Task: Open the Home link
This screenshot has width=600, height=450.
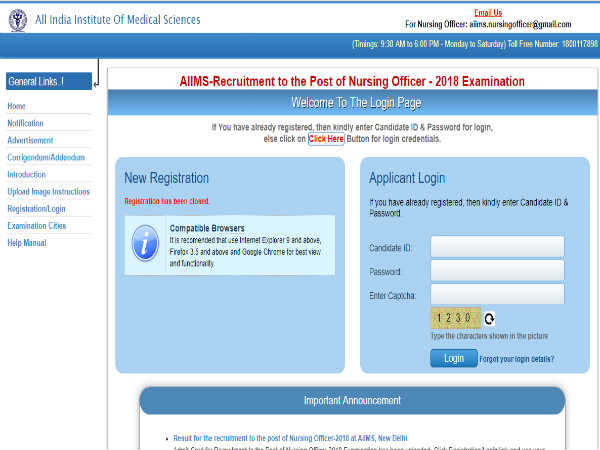Action: (16, 106)
